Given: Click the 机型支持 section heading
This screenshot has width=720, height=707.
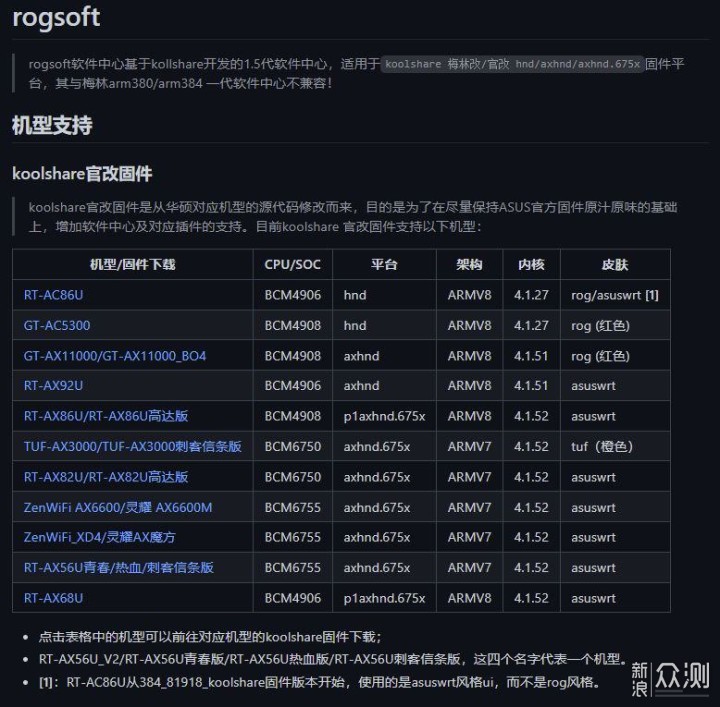Looking at the screenshot, I should [x=52, y=125].
